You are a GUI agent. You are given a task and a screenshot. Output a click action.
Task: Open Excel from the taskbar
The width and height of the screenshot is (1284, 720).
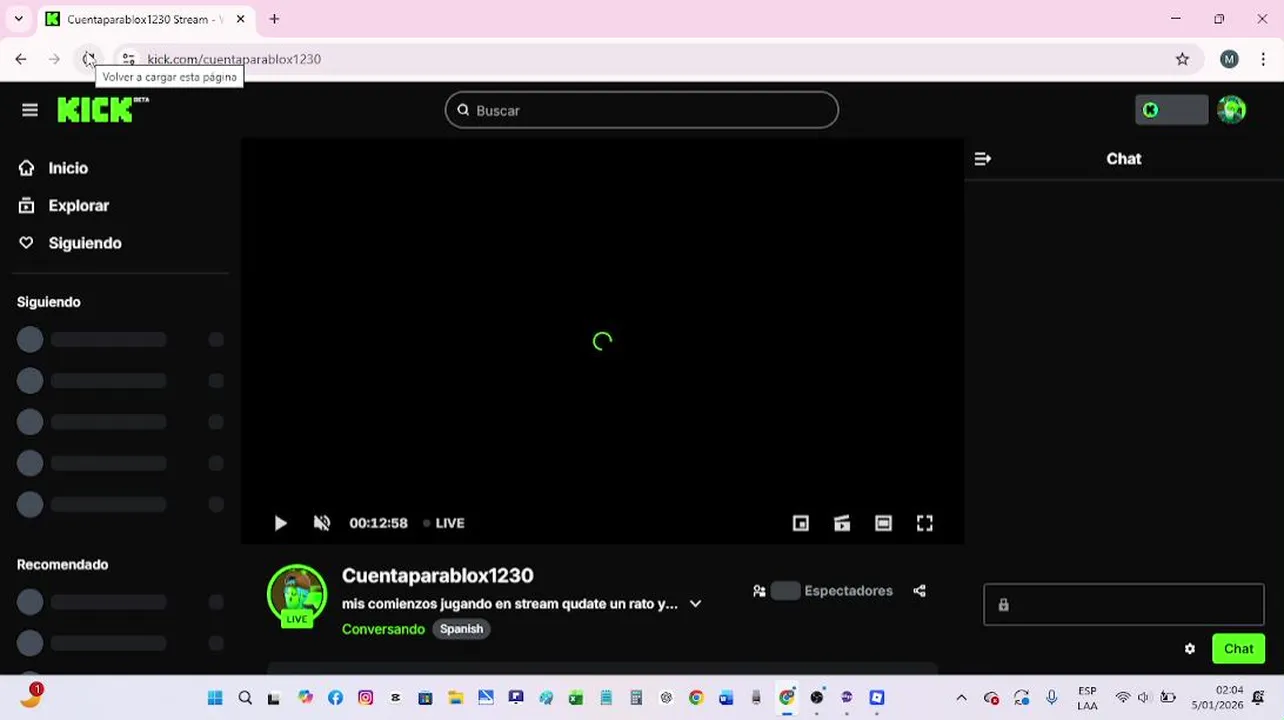[x=575, y=698]
